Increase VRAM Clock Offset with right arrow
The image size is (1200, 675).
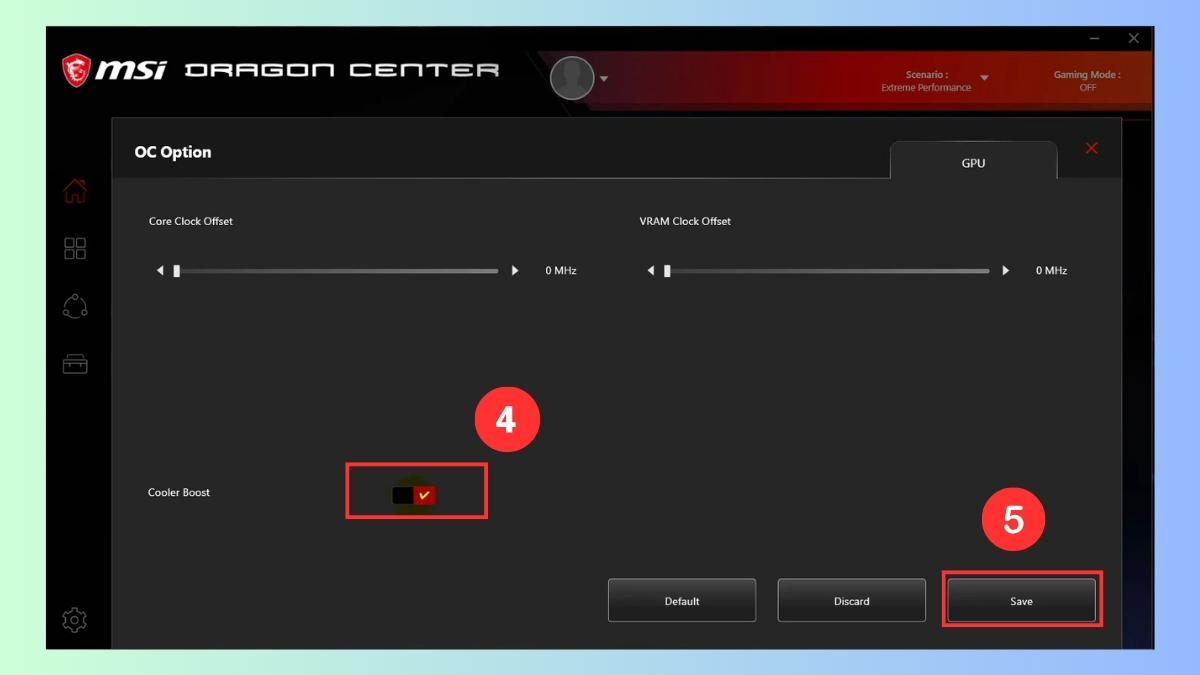click(1006, 271)
